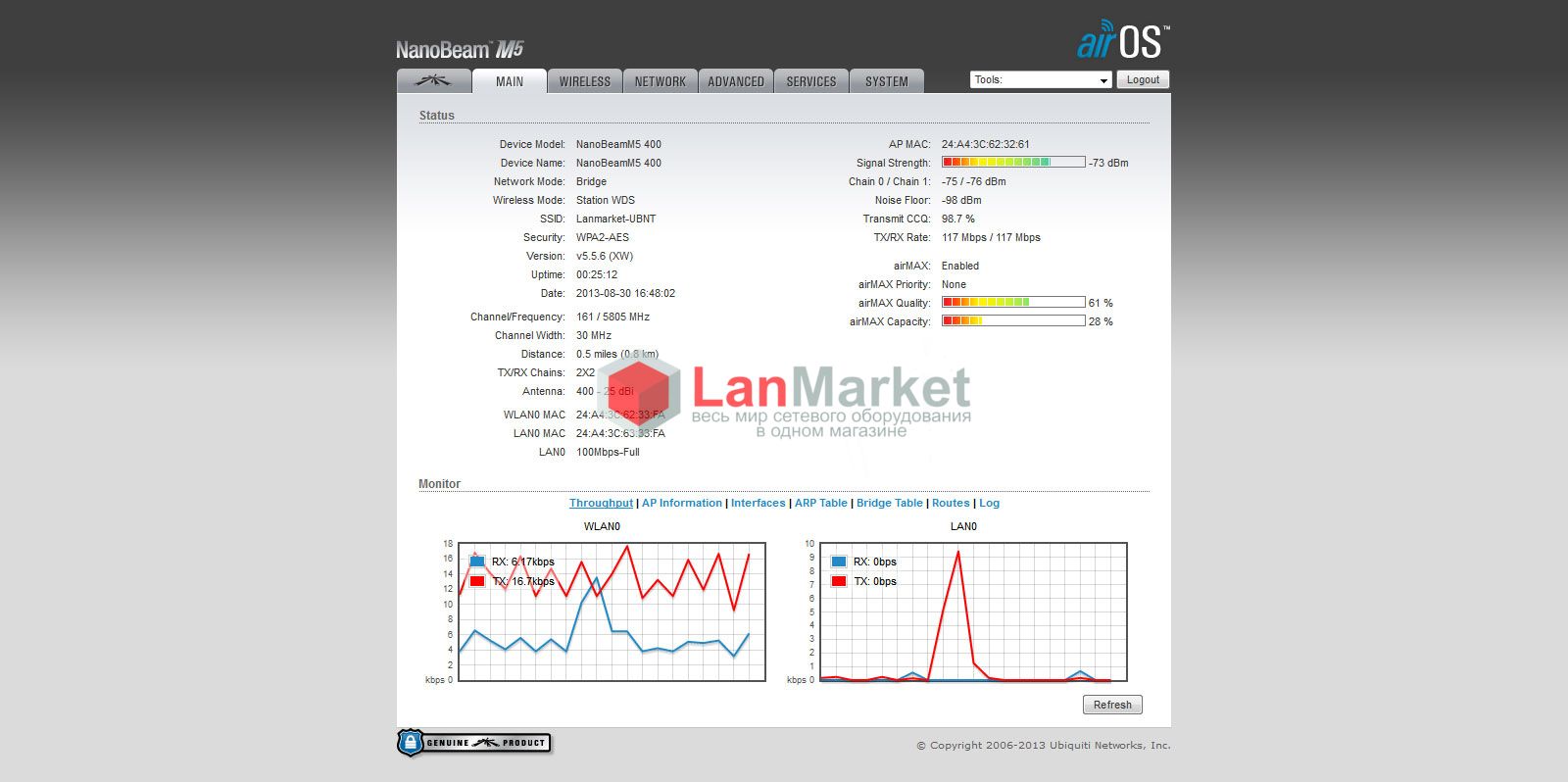
Task: Click the Signal Strength bar
Action: pyautogui.click(x=1012, y=163)
